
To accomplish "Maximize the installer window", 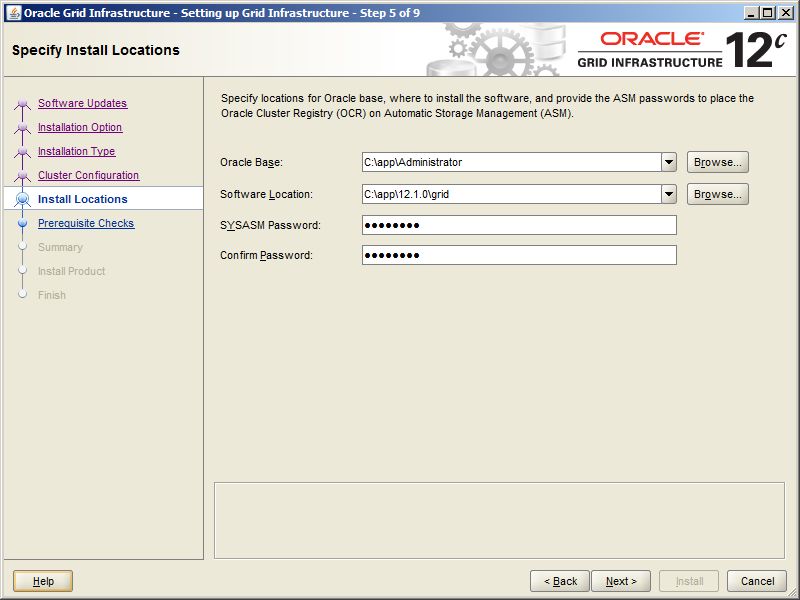I will coord(768,13).
